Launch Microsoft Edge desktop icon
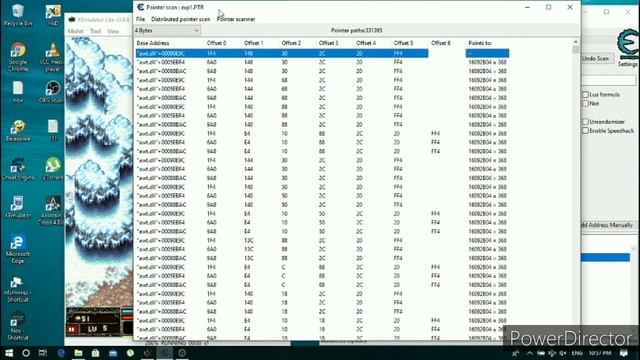Viewport: 640px width, 360px height. pyautogui.click(x=18, y=249)
